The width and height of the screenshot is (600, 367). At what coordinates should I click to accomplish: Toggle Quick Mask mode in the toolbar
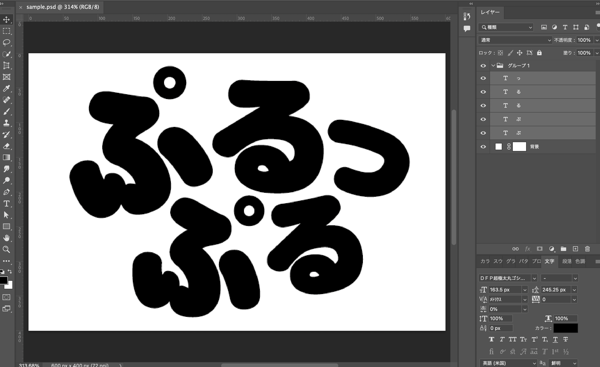coord(7,297)
